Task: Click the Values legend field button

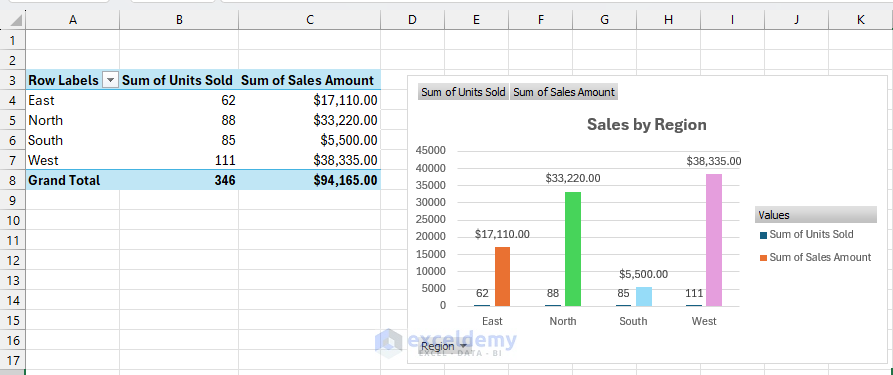Action: (816, 215)
